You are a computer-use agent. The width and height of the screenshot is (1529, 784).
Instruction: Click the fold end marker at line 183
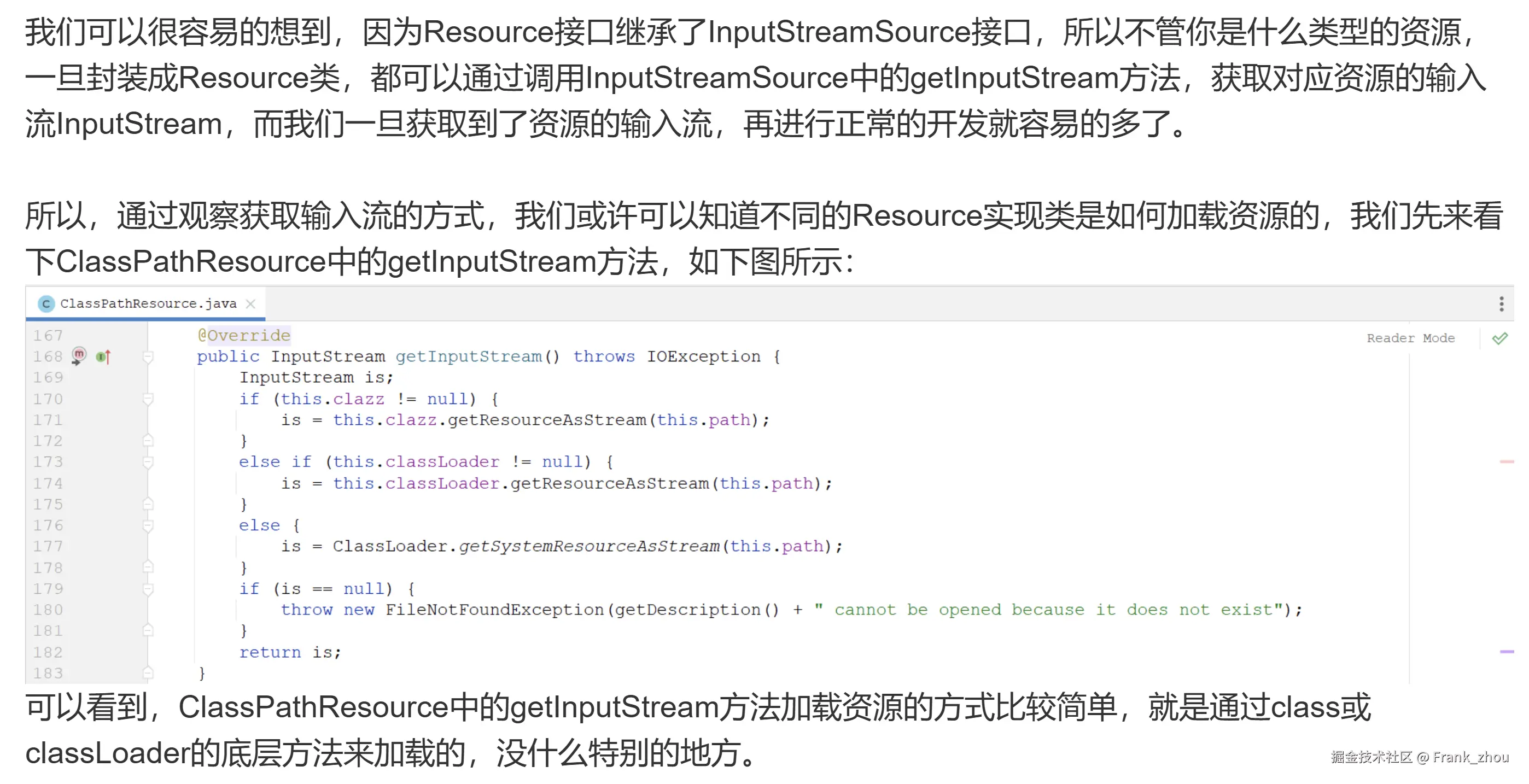(x=148, y=673)
